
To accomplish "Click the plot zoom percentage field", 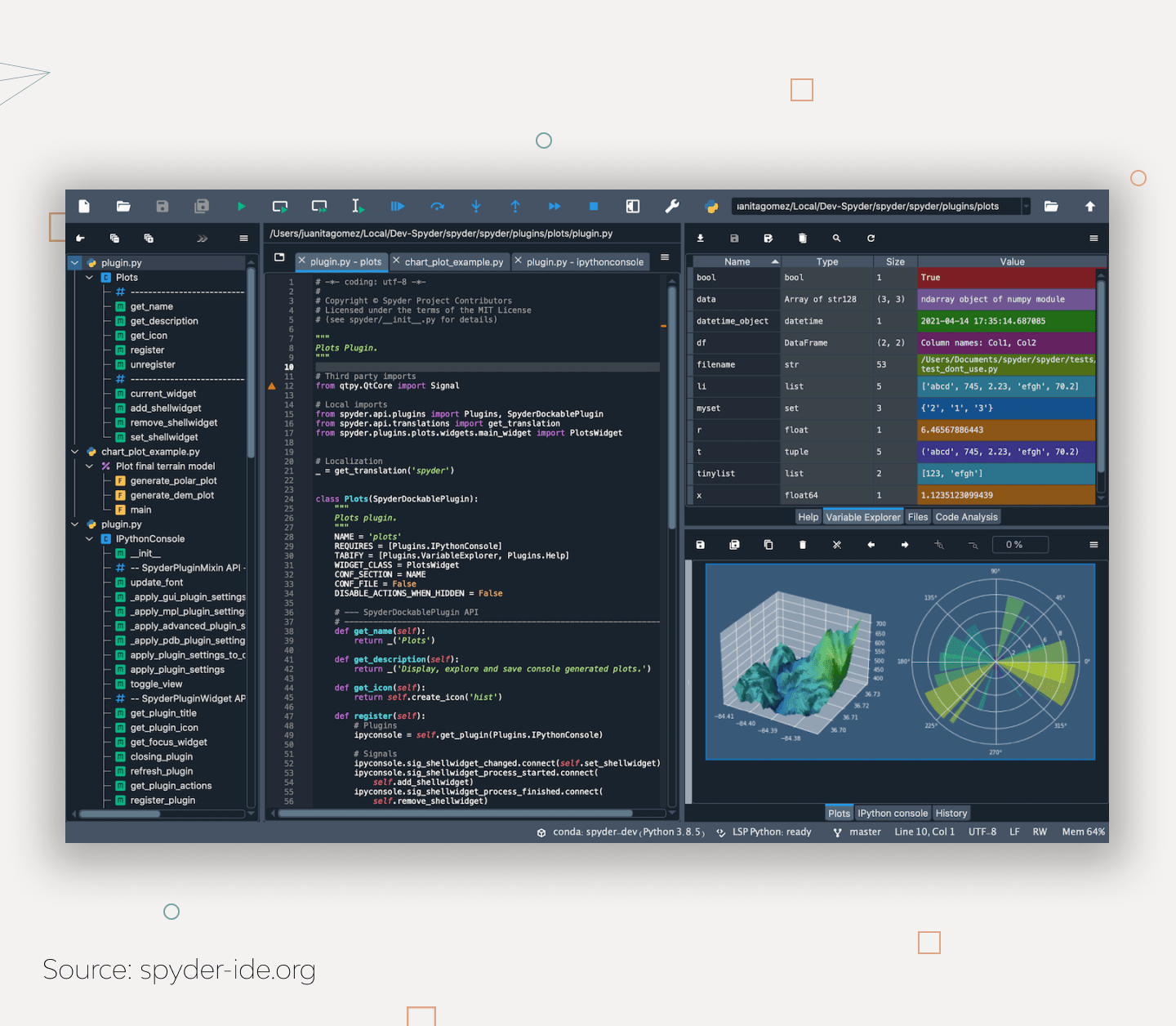I will [1019, 545].
